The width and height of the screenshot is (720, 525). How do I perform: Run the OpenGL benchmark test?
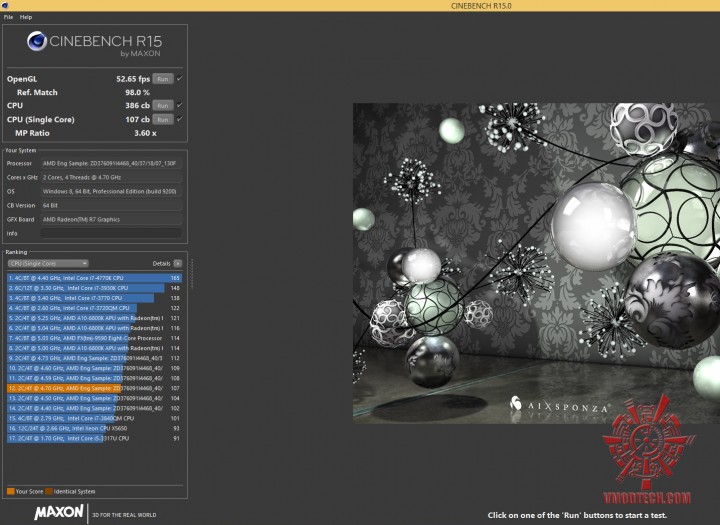(x=163, y=79)
